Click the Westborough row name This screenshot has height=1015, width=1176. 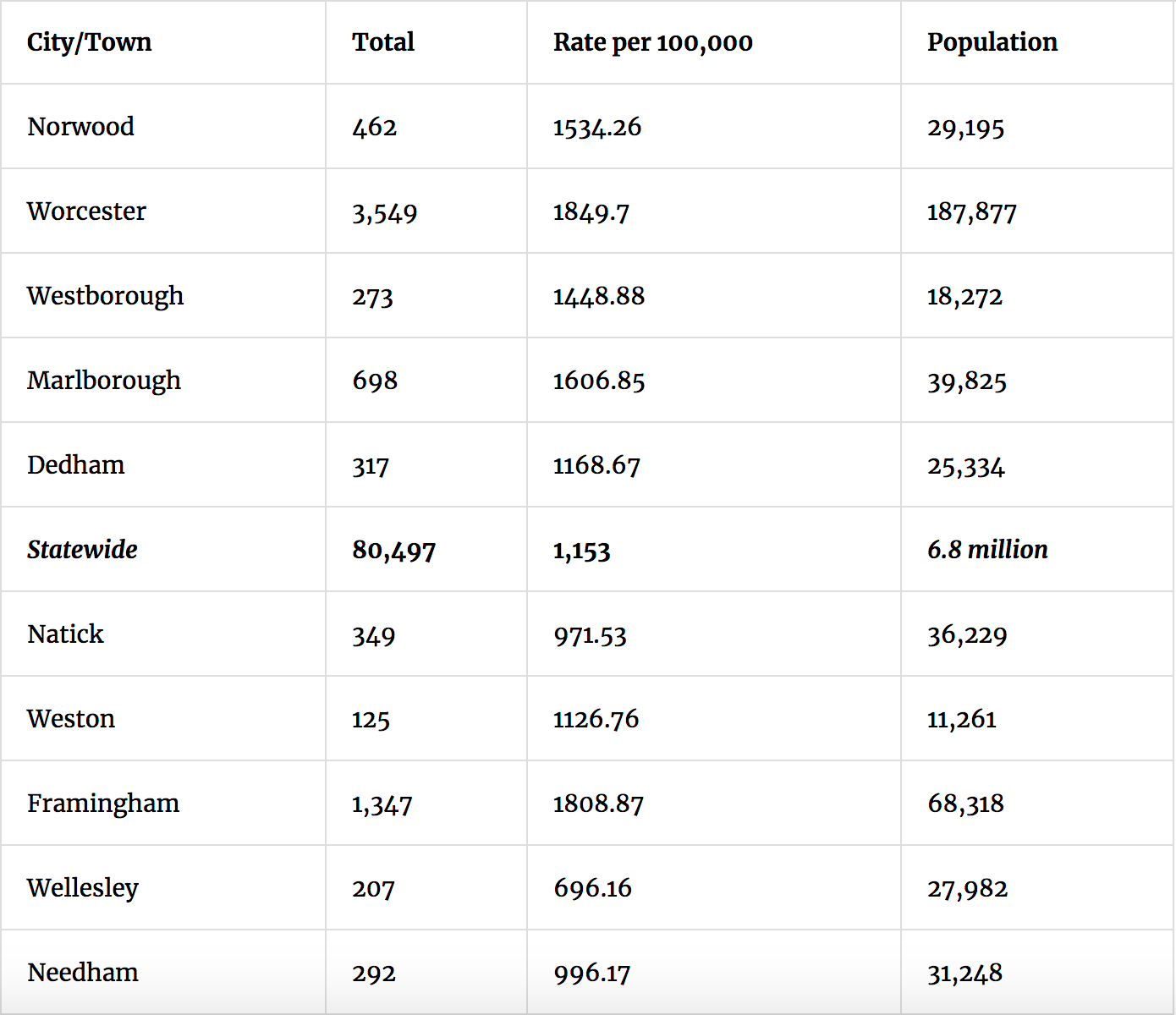point(105,296)
